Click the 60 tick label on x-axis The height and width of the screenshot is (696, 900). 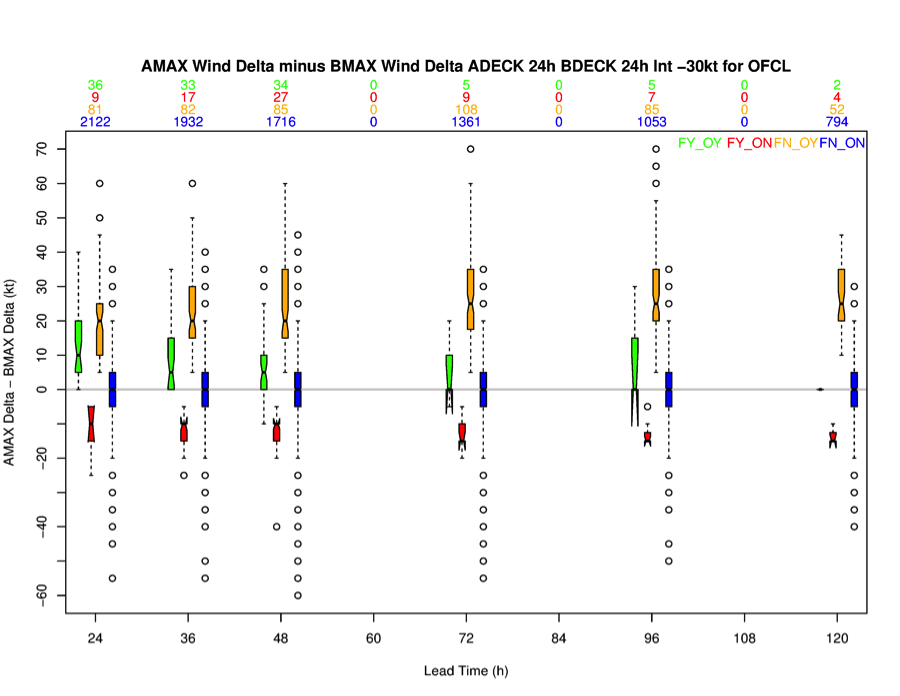pos(373,637)
